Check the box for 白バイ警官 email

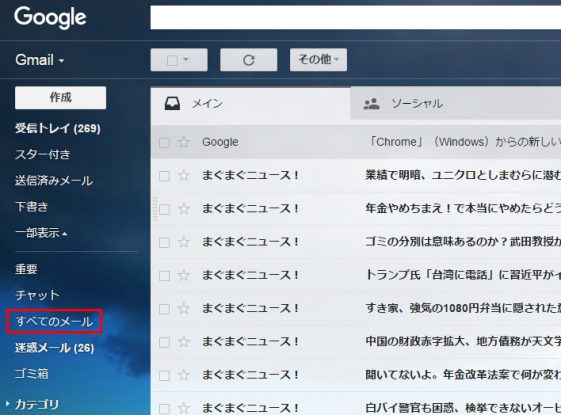tap(164, 409)
